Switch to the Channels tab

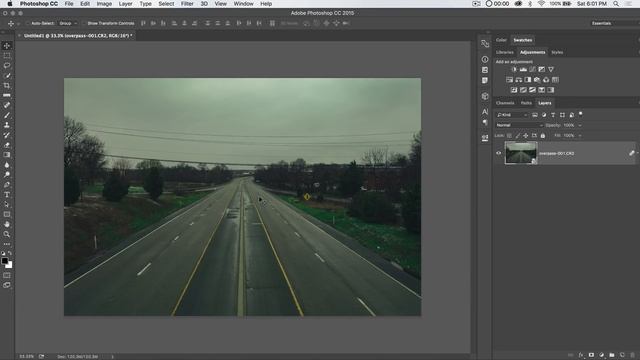(x=505, y=103)
